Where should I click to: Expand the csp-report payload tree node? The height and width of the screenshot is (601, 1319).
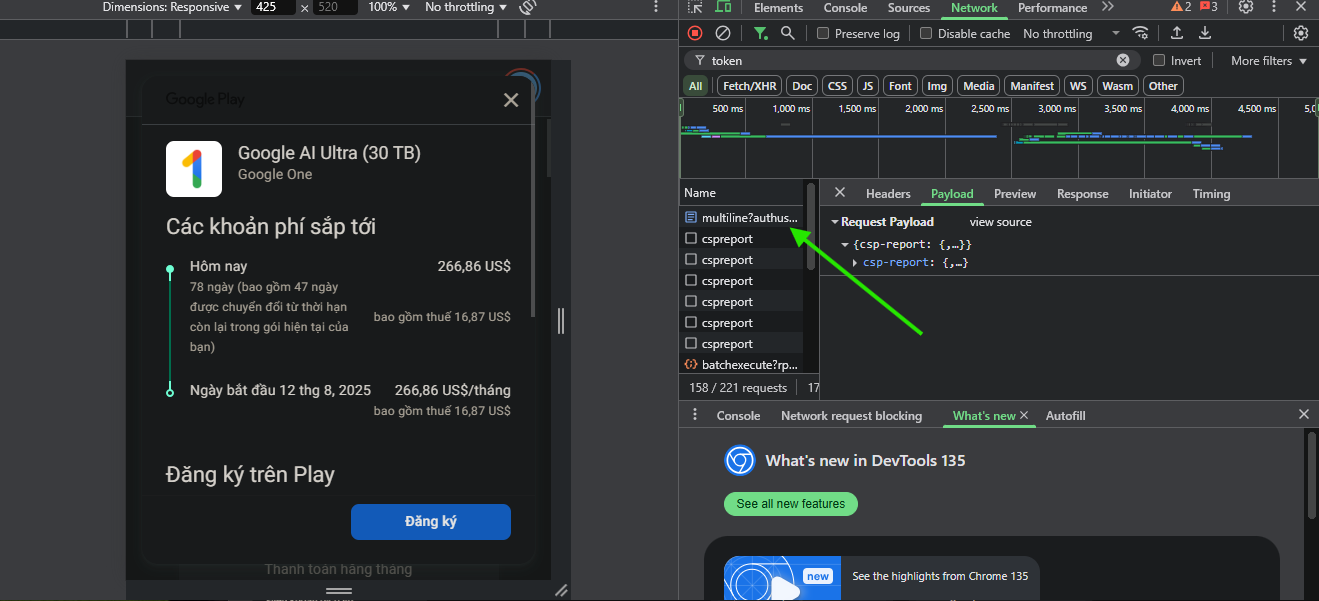pyautogui.click(x=855, y=263)
